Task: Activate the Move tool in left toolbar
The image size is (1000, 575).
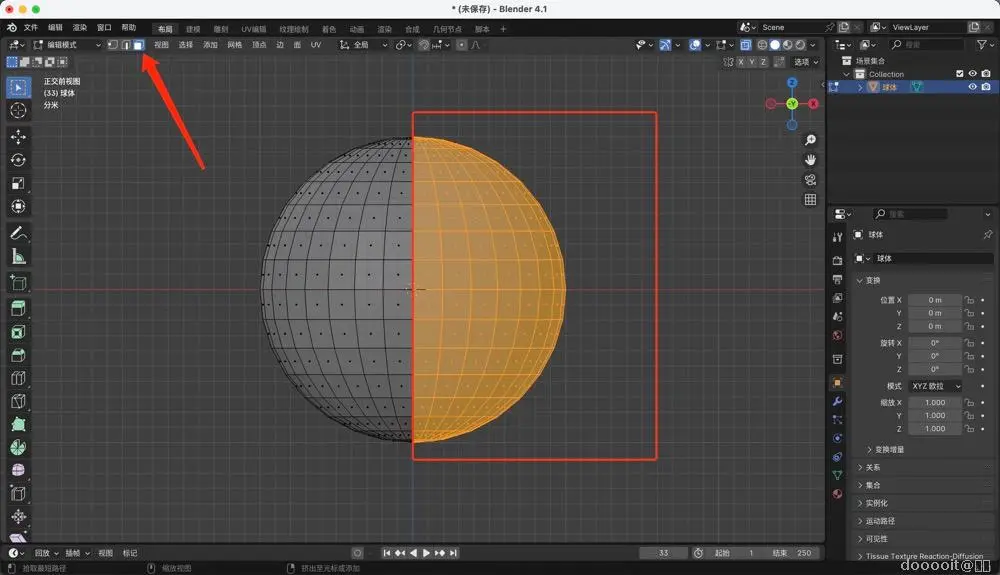Action: coord(18,136)
